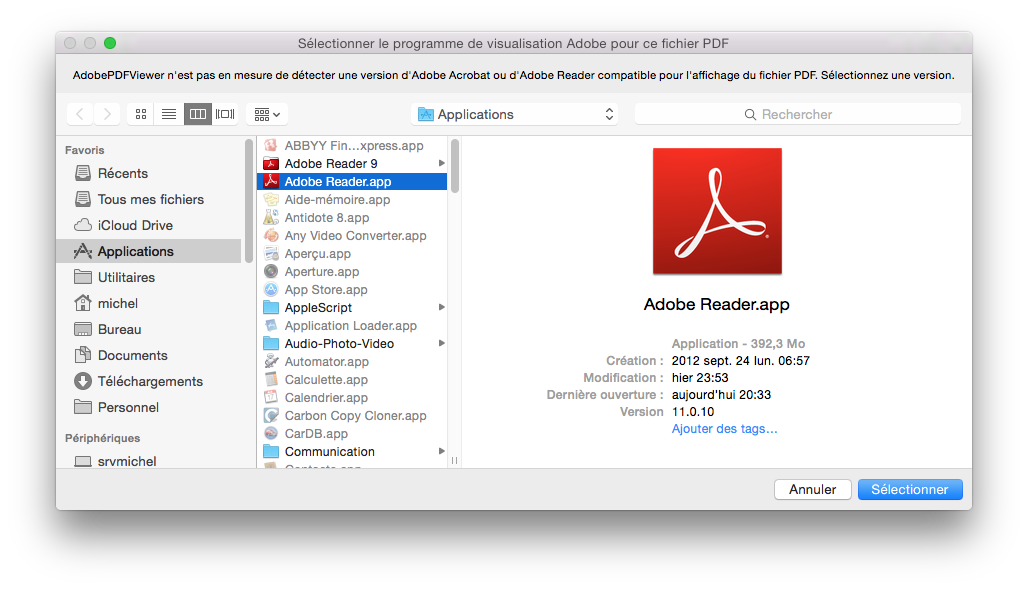Select CarDB.app in list
Viewport: 1028px width, 590px height.
tap(352, 434)
